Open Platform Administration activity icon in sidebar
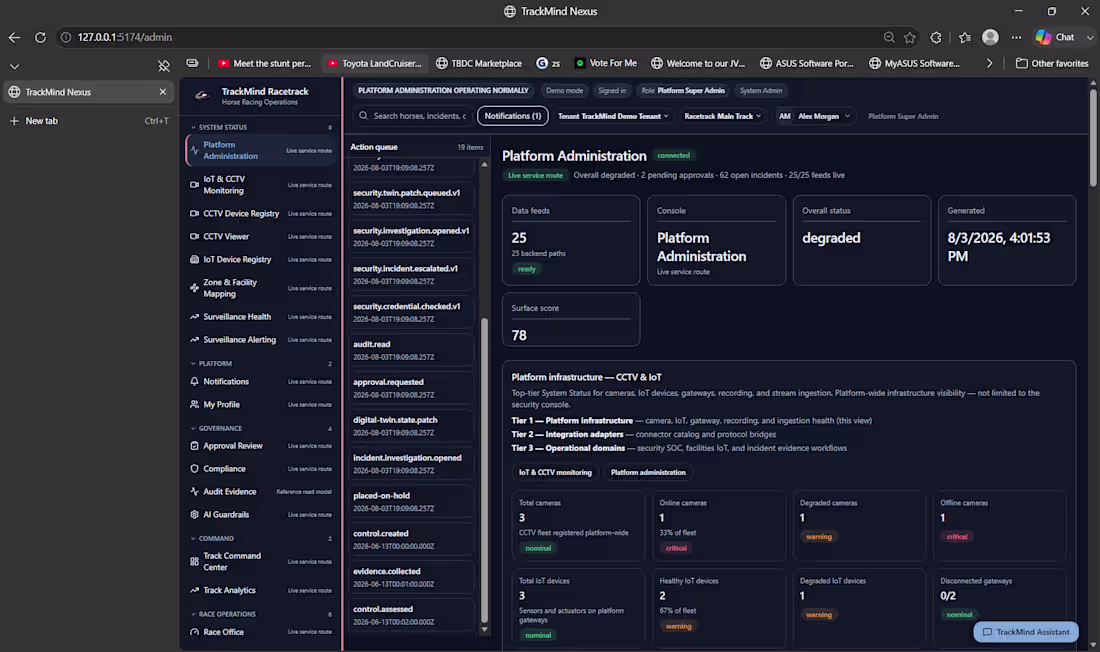Image resolution: width=1100 pixels, height=652 pixels. 195,150
